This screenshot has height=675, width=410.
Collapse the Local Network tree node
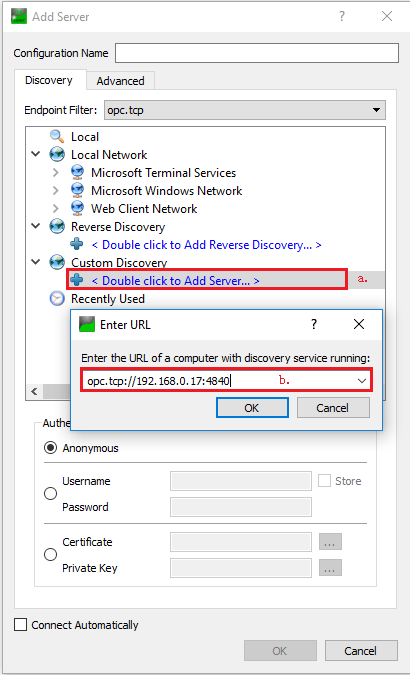(x=36, y=154)
